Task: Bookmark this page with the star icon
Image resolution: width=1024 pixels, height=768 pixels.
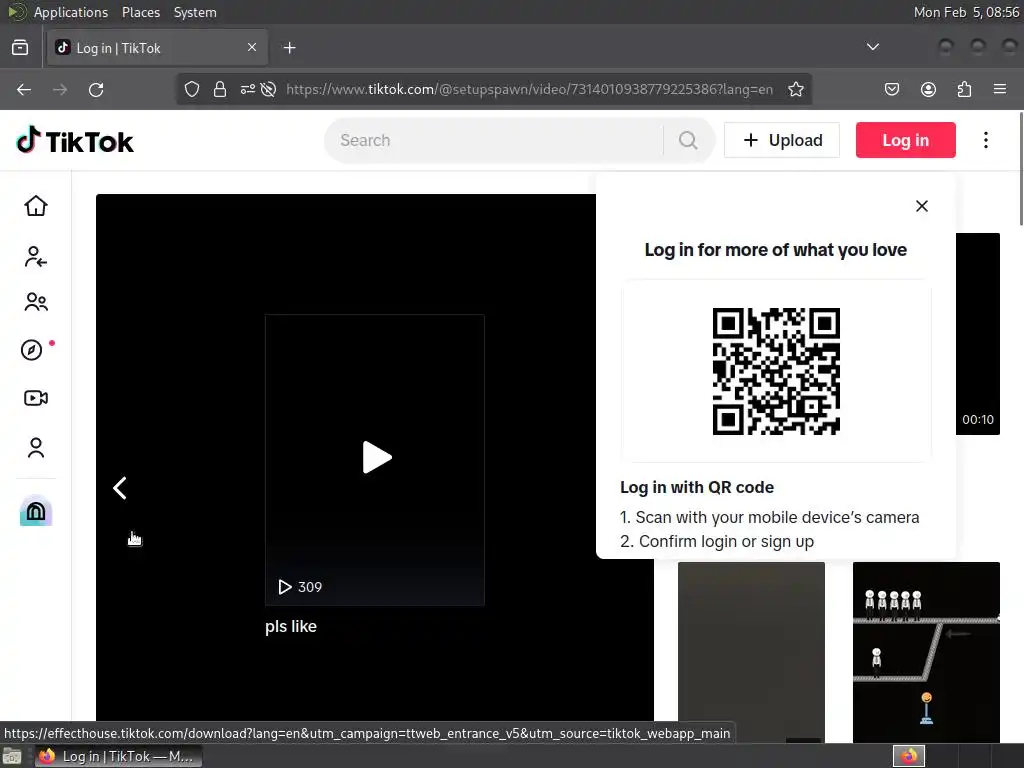Action: [795, 89]
